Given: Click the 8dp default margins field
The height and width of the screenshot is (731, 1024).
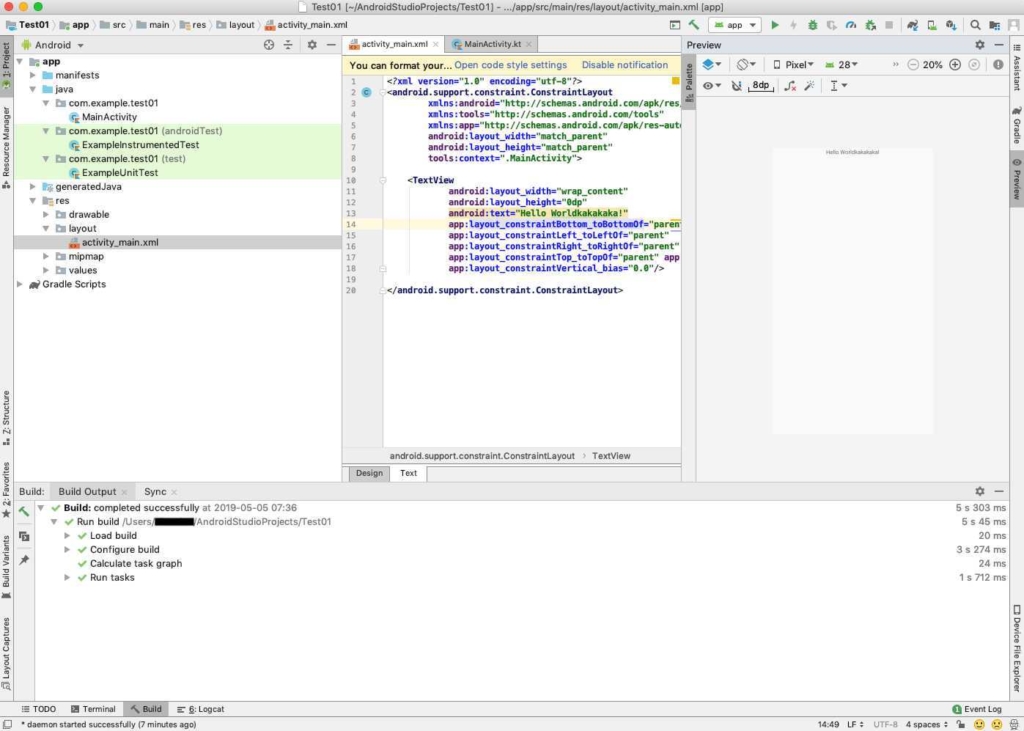Looking at the screenshot, I should click(761, 86).
